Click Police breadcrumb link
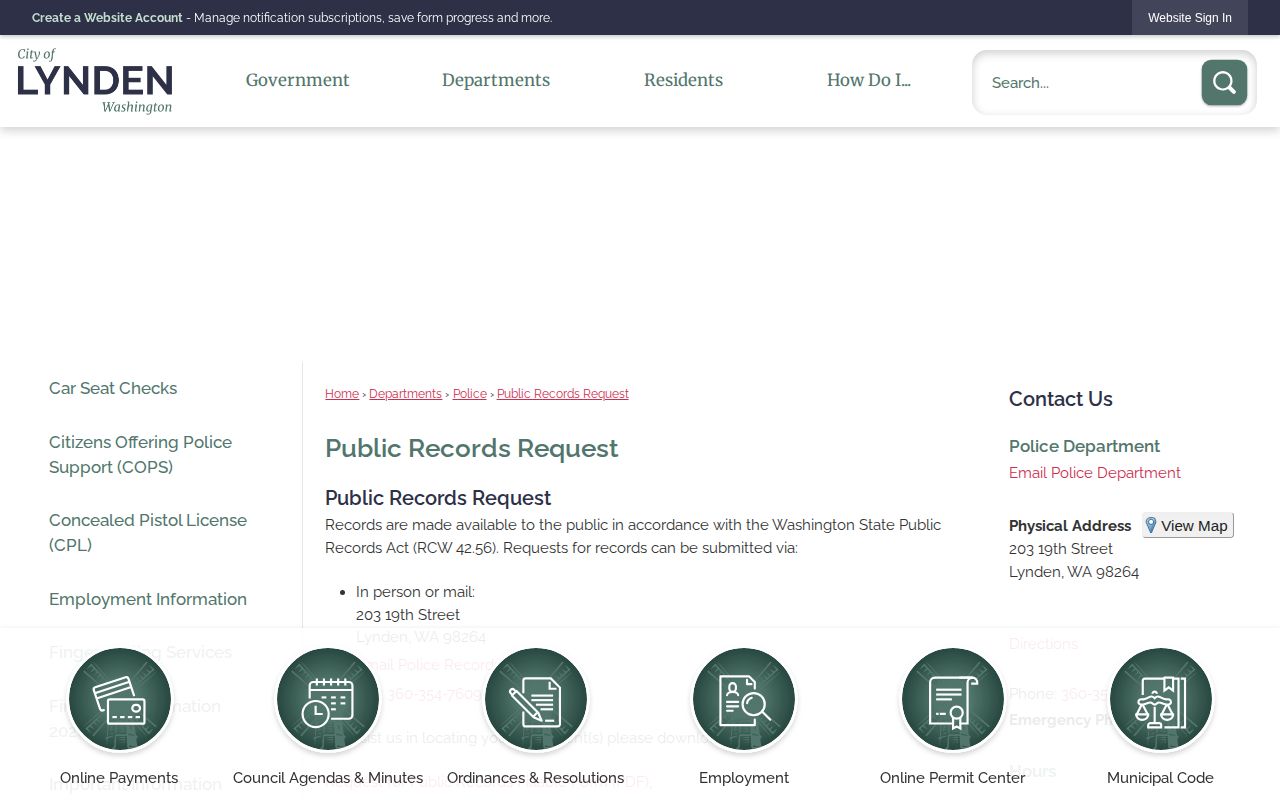1280x800 pixels. click(470, 394)
